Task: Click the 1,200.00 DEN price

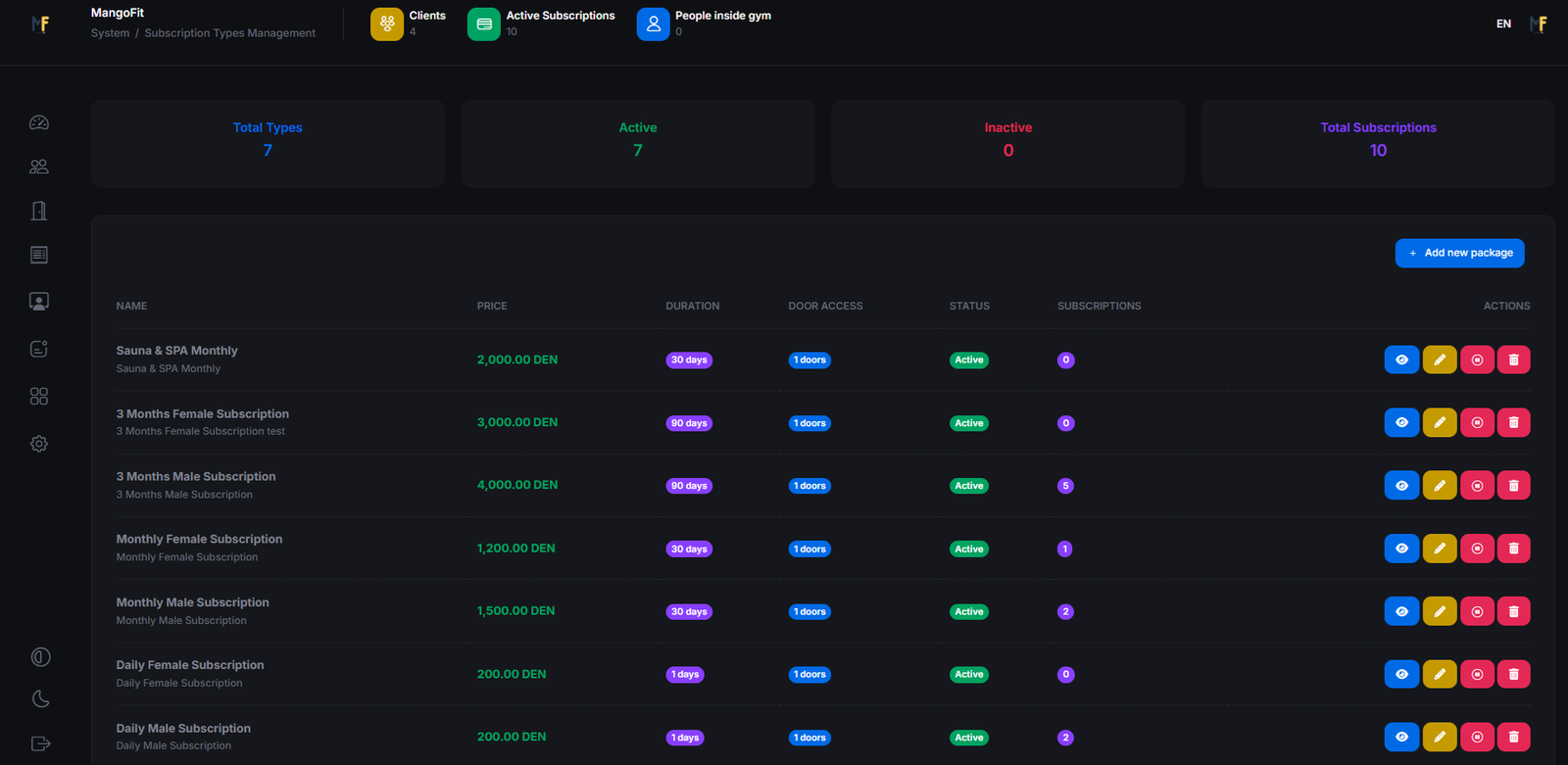Action: tap(516, 549)
